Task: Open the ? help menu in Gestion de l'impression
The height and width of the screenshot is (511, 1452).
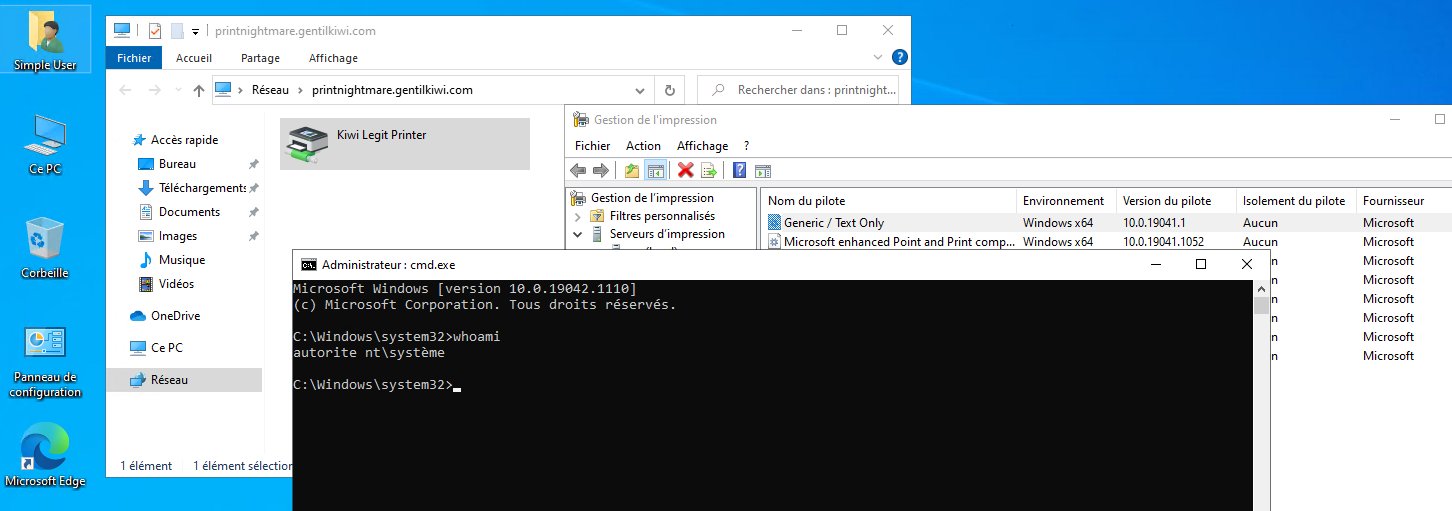Action: [746, 146]
